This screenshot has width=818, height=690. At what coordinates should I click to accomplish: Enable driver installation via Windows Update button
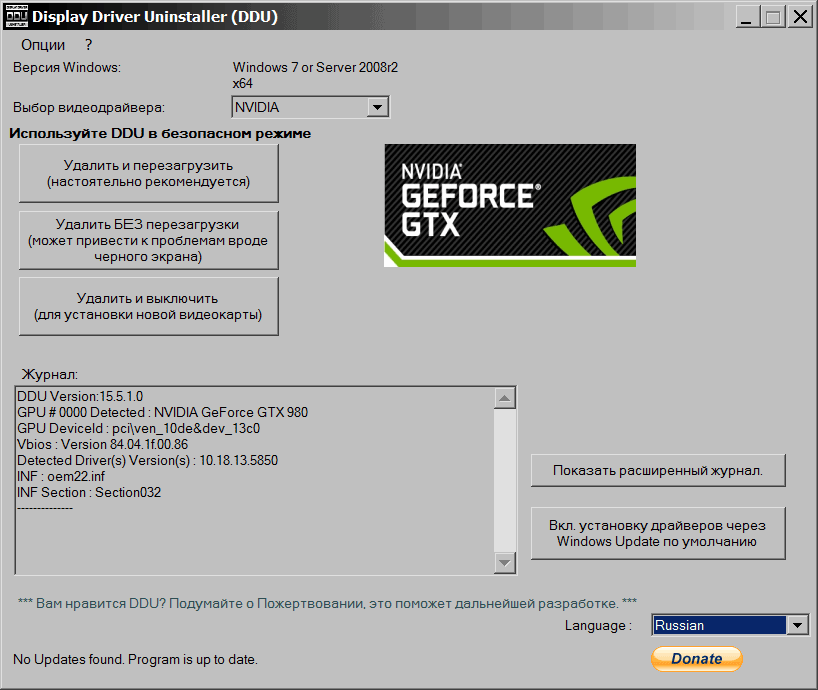click(657, 533)
